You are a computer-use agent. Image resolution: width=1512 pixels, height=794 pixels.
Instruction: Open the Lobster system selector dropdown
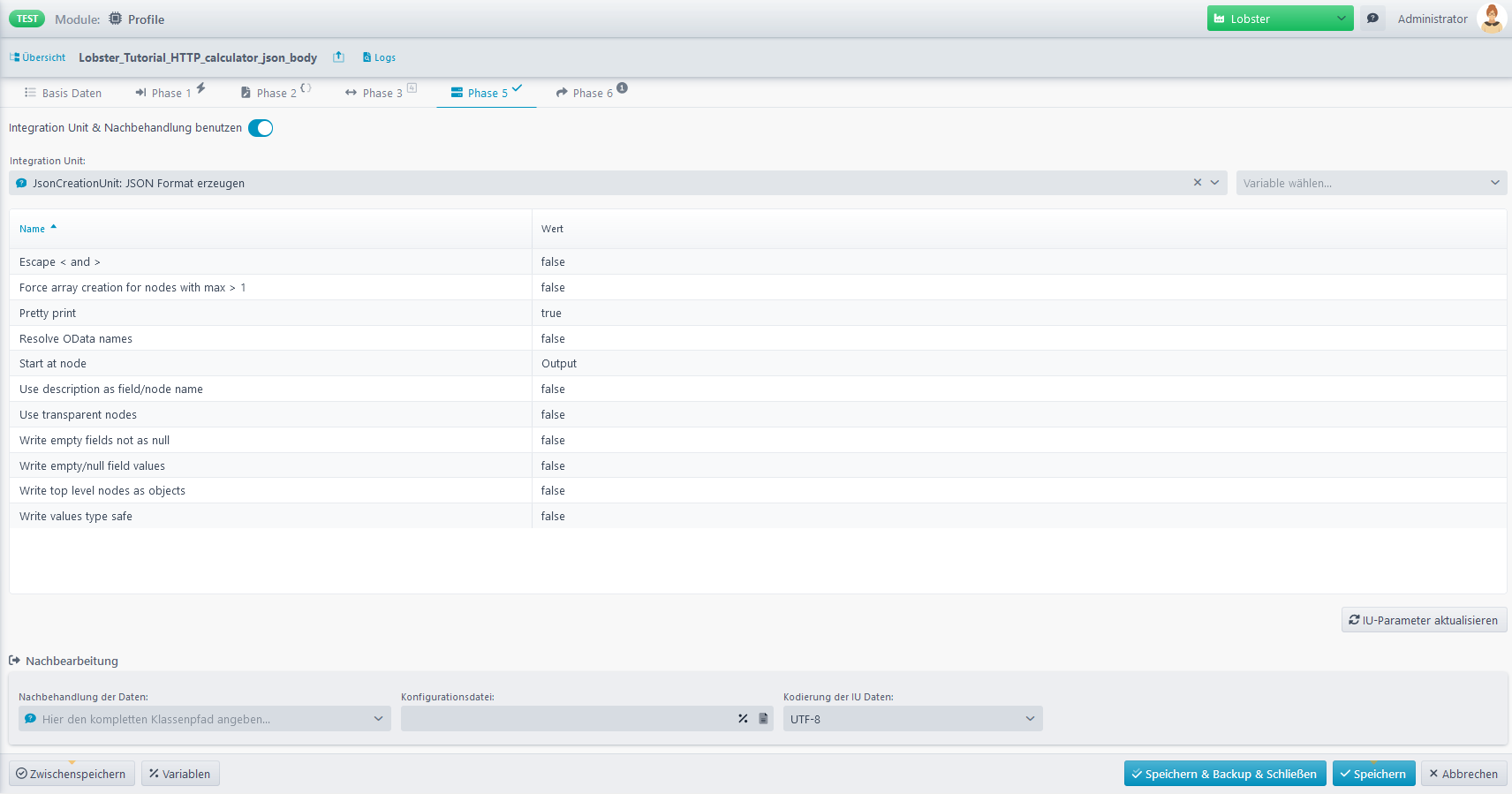click(1280, 19)
